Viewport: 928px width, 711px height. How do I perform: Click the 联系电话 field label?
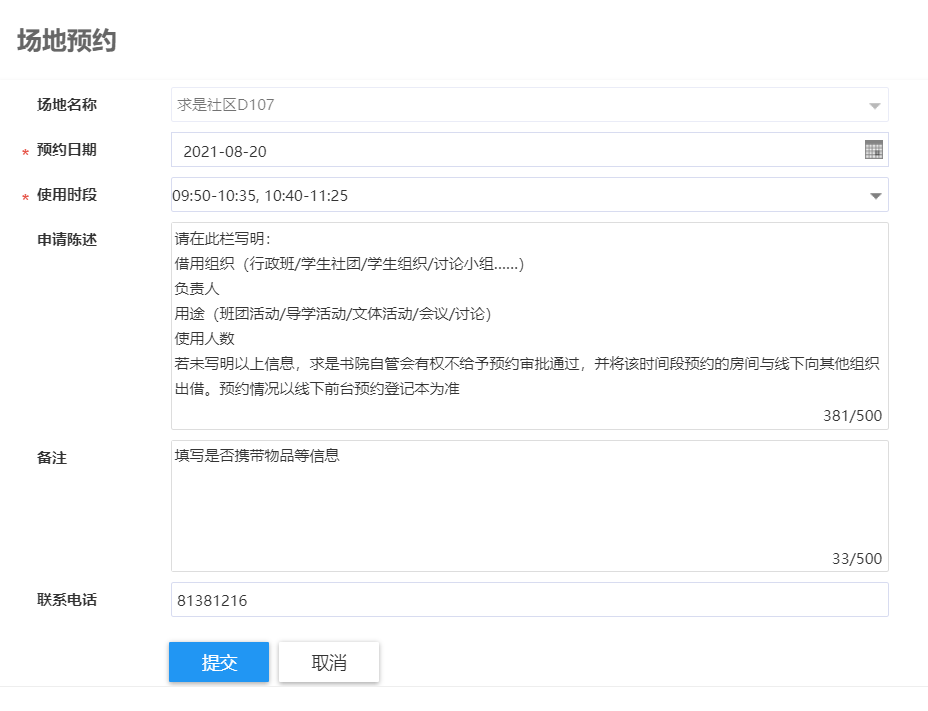[x=67, y=600]
